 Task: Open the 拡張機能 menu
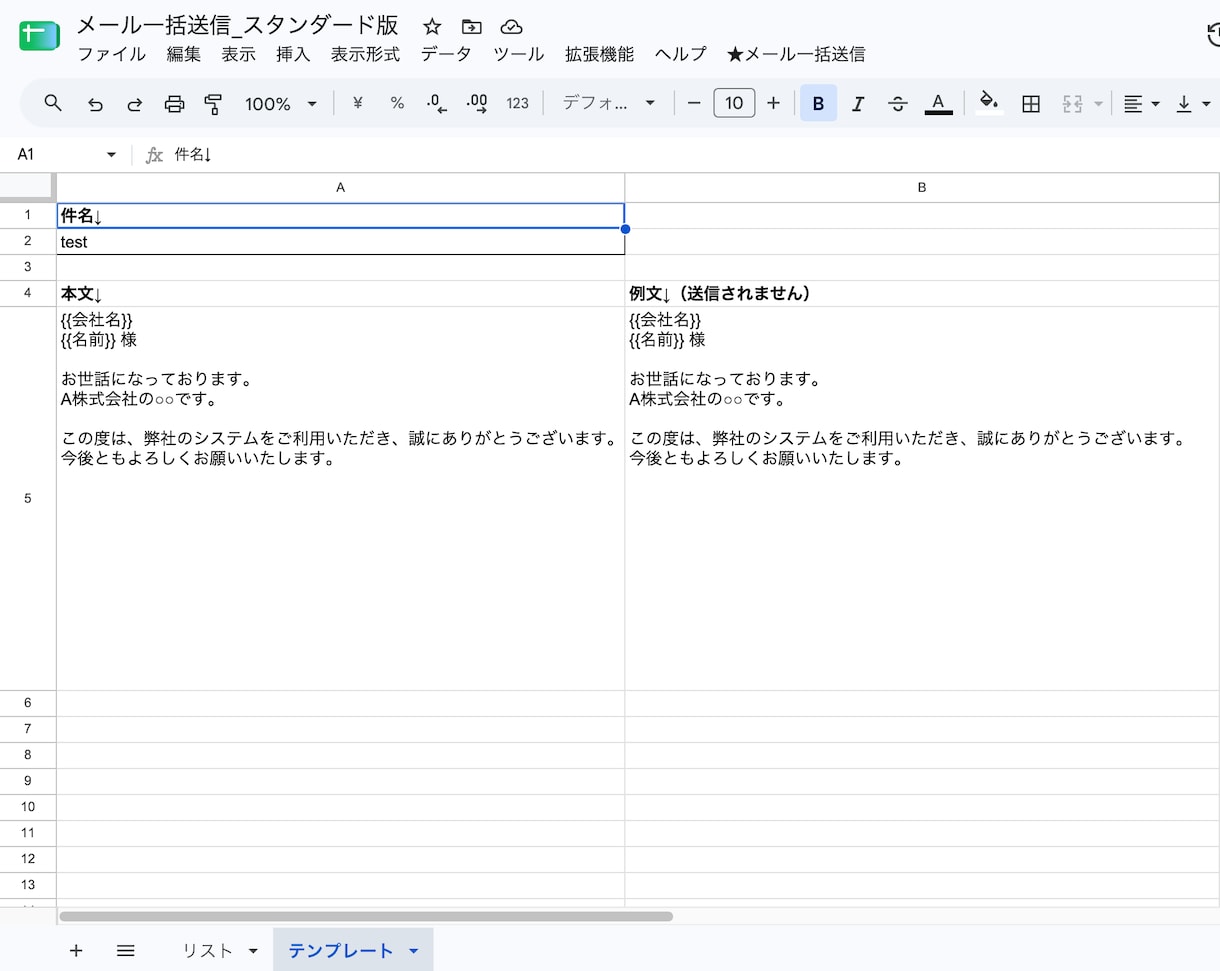[x=599, y=54]
